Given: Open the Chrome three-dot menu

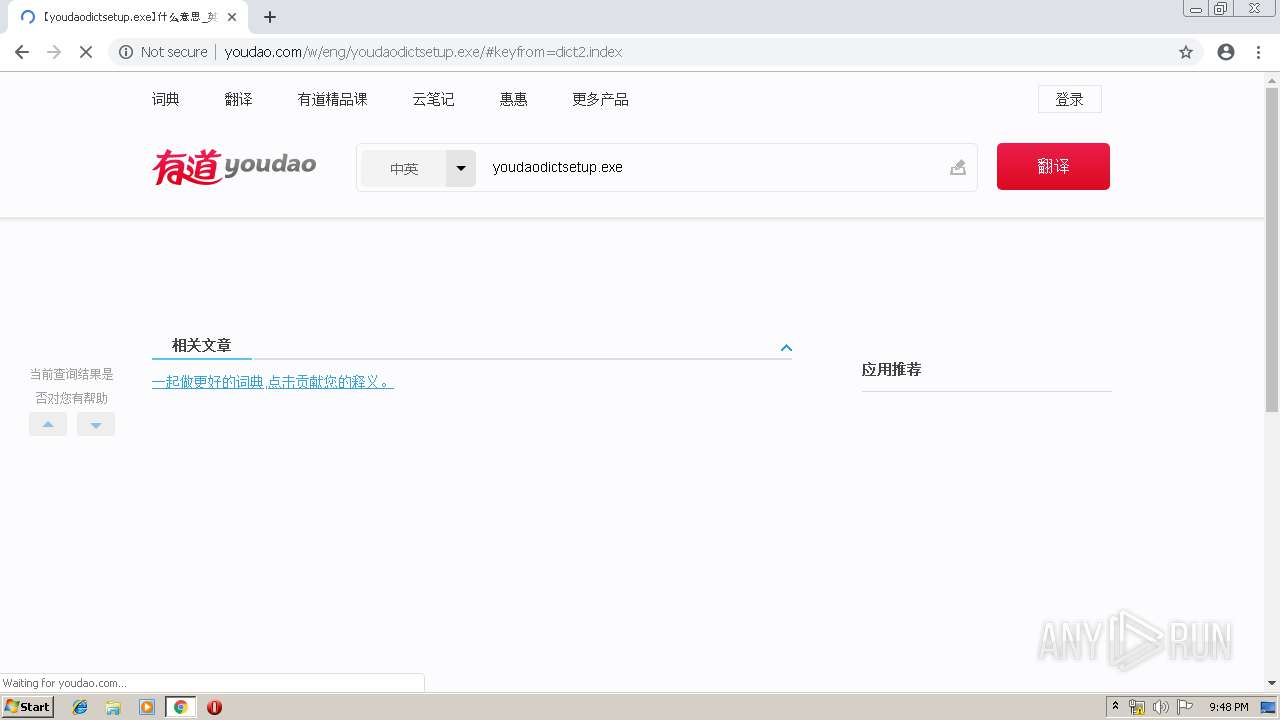Looking at the screenshot, I should (1258, 52).
